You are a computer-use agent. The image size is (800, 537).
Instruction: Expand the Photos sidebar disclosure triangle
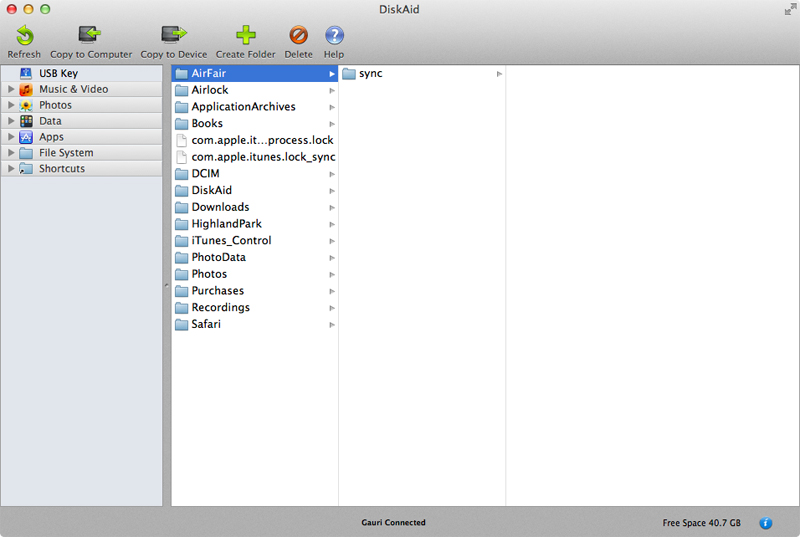pyautogui.click(x=11, y=105)
